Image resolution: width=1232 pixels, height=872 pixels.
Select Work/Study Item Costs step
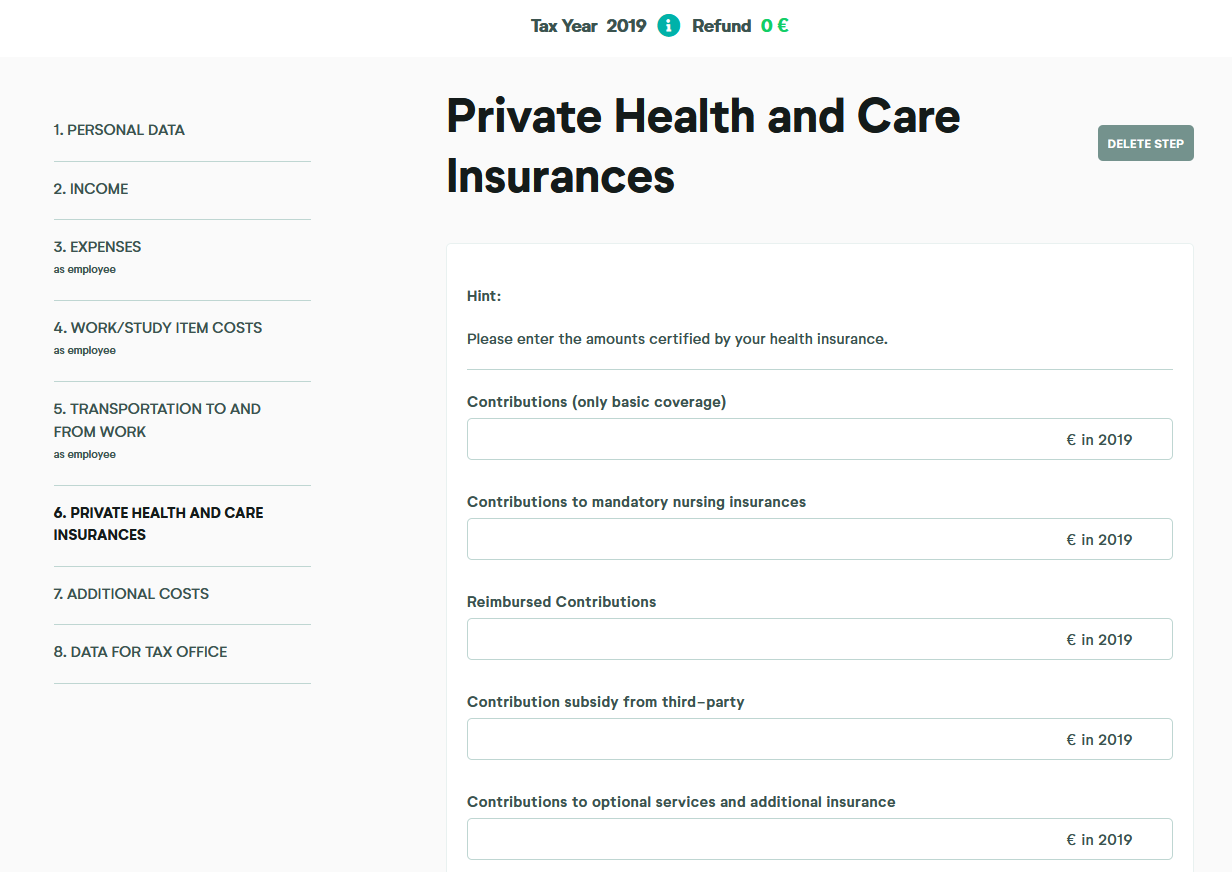(158, 338)
